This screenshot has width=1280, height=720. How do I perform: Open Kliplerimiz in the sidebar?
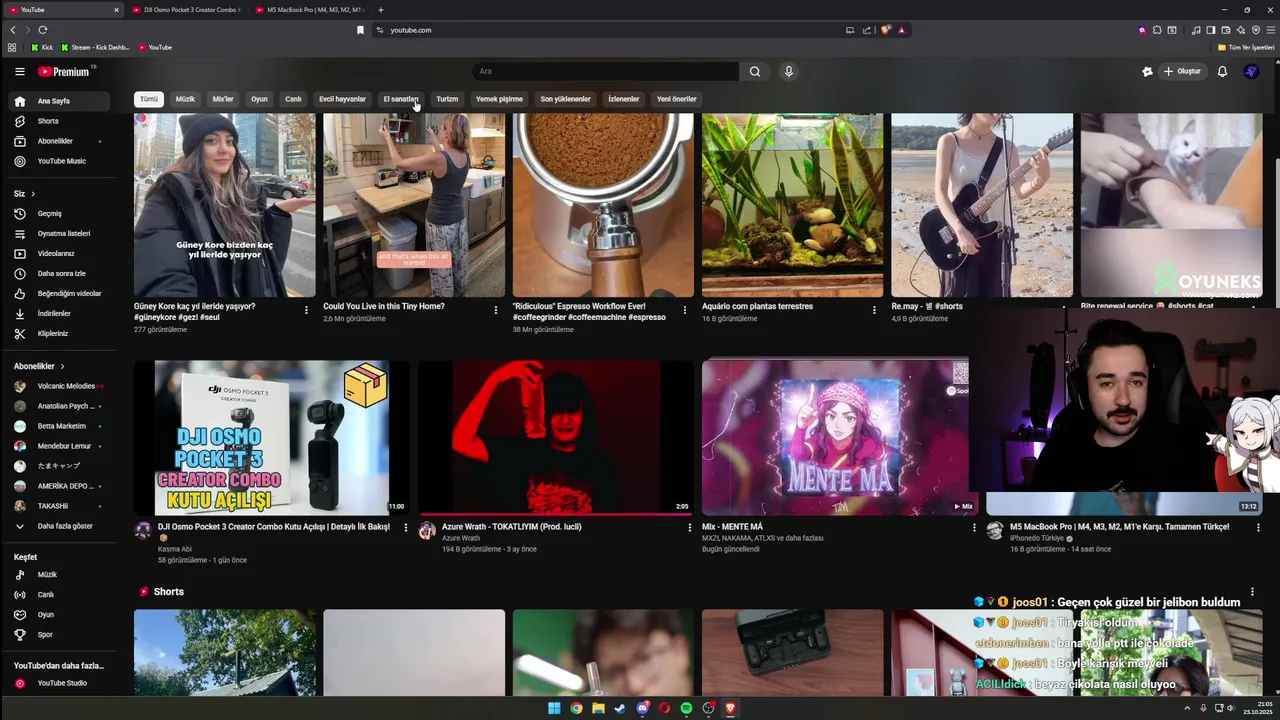[59, 333]
